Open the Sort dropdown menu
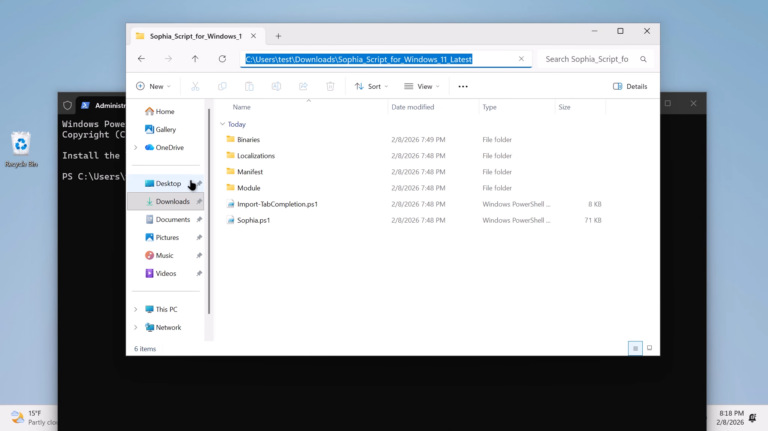The height and width of the screenshot is (431, 768). pyautogui.click(x=371, y=86)
